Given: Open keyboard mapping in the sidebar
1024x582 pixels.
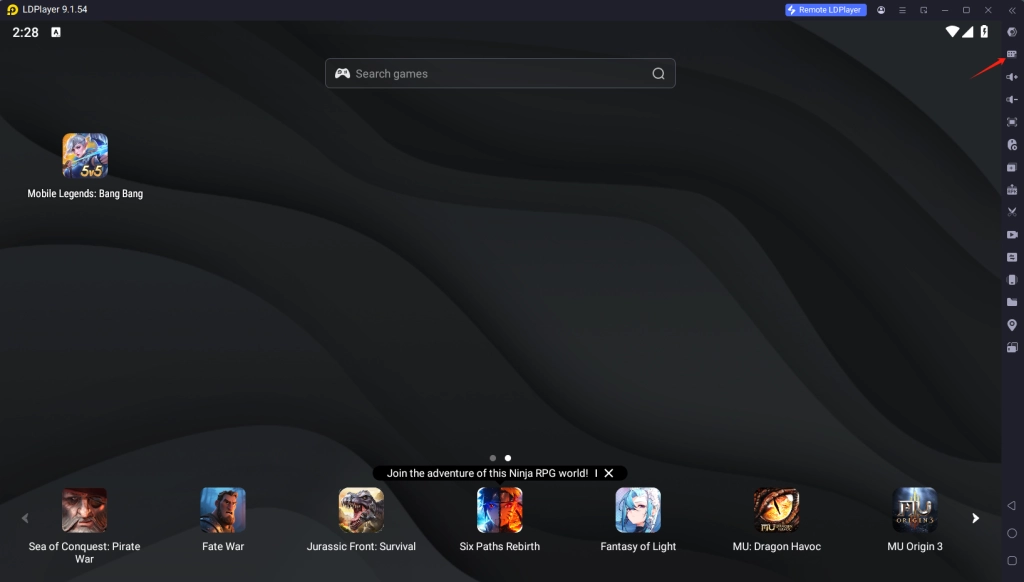Looking at the screenshot, I should click(1012, 54).
